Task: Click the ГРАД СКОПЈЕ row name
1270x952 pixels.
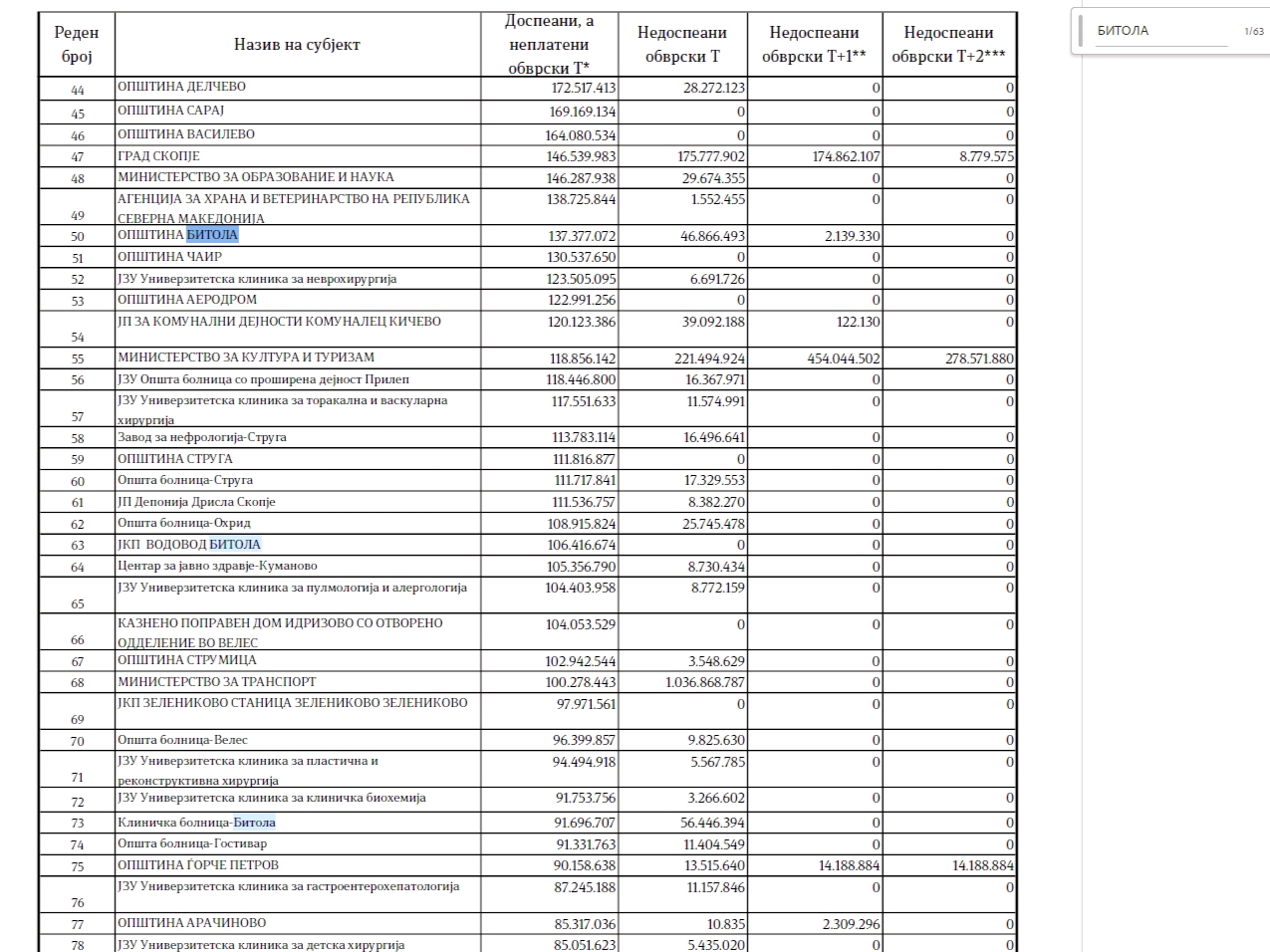Action: pos(159,156)
